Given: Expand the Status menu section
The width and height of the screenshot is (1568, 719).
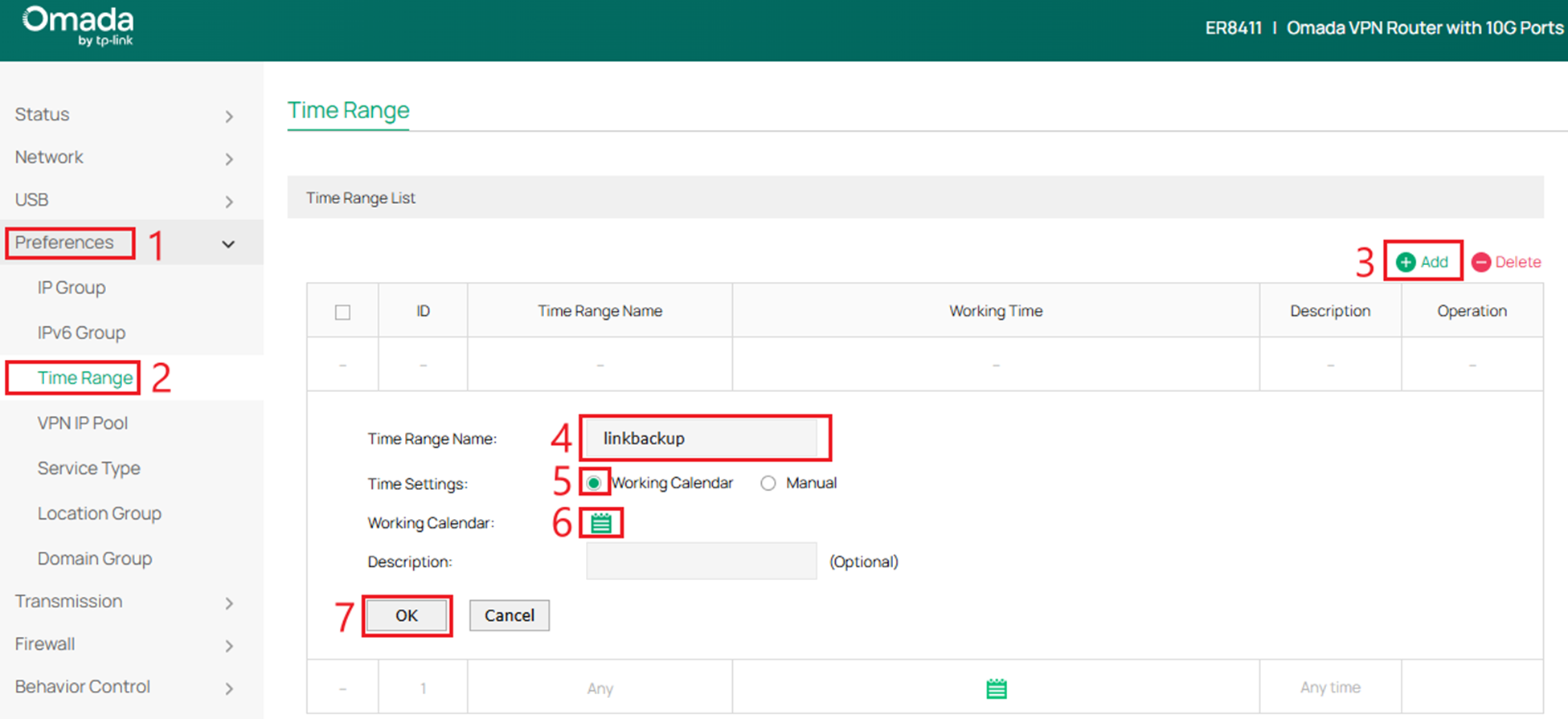Looking at the screenshot, I should (229, 116).
